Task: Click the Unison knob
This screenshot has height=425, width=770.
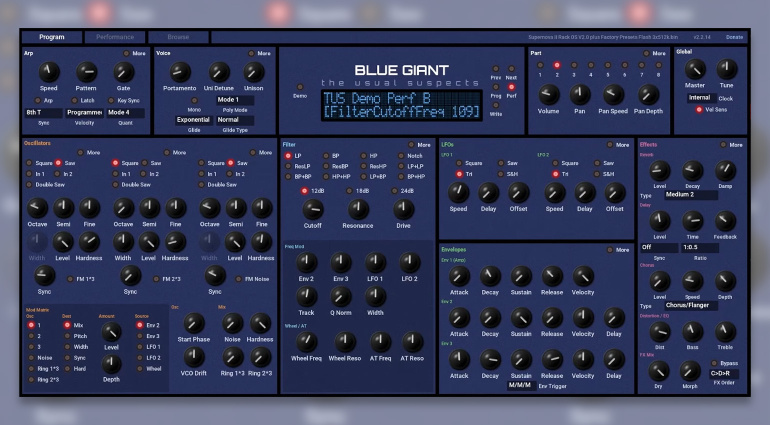Action: [254, 72]
